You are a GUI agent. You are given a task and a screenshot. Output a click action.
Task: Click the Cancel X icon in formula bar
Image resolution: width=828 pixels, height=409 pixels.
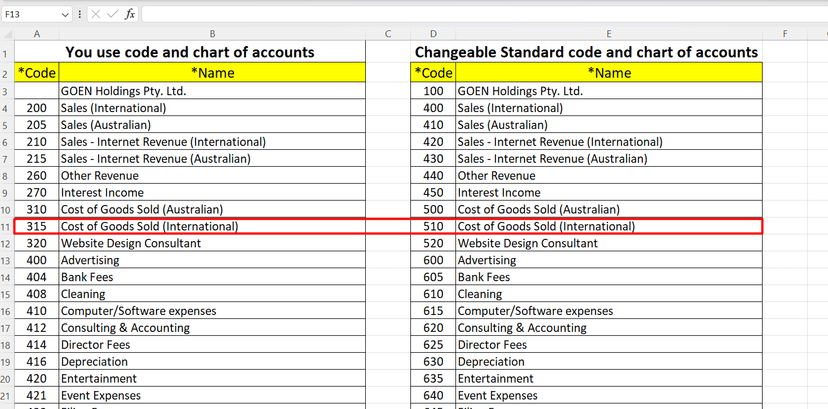click(x=95, y=15)
